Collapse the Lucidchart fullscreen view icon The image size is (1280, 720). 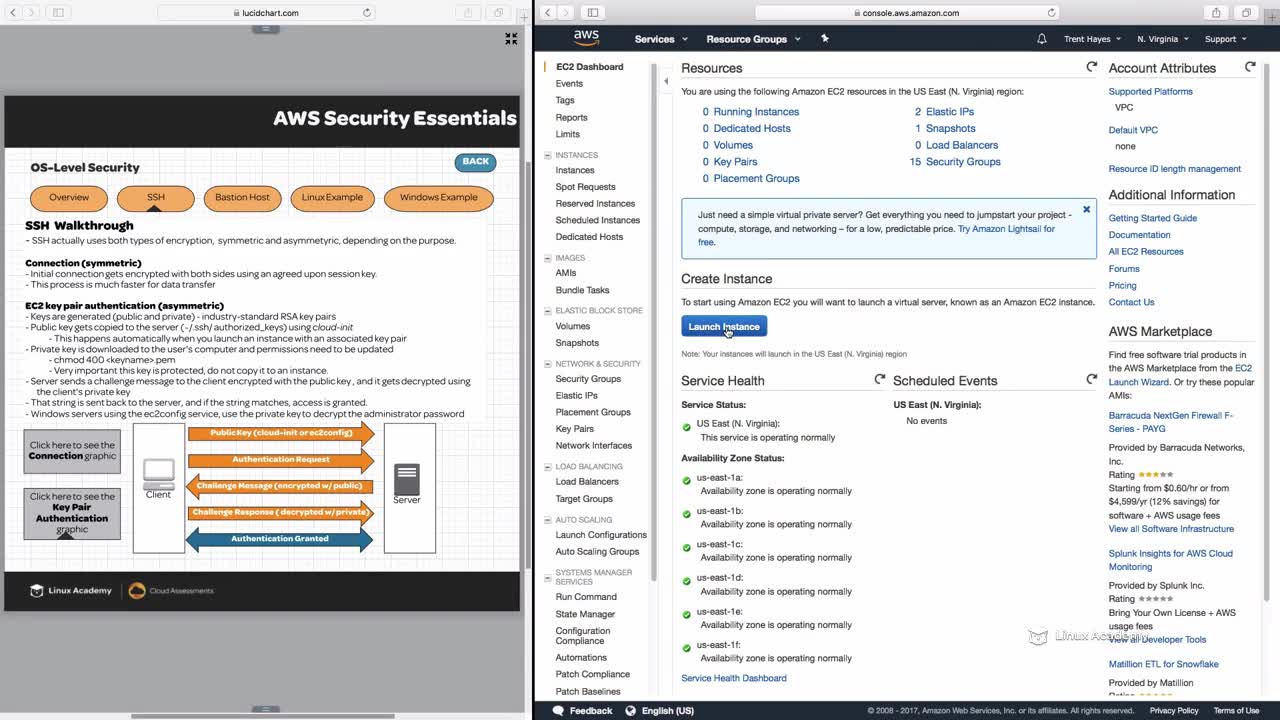coord(511,39)
